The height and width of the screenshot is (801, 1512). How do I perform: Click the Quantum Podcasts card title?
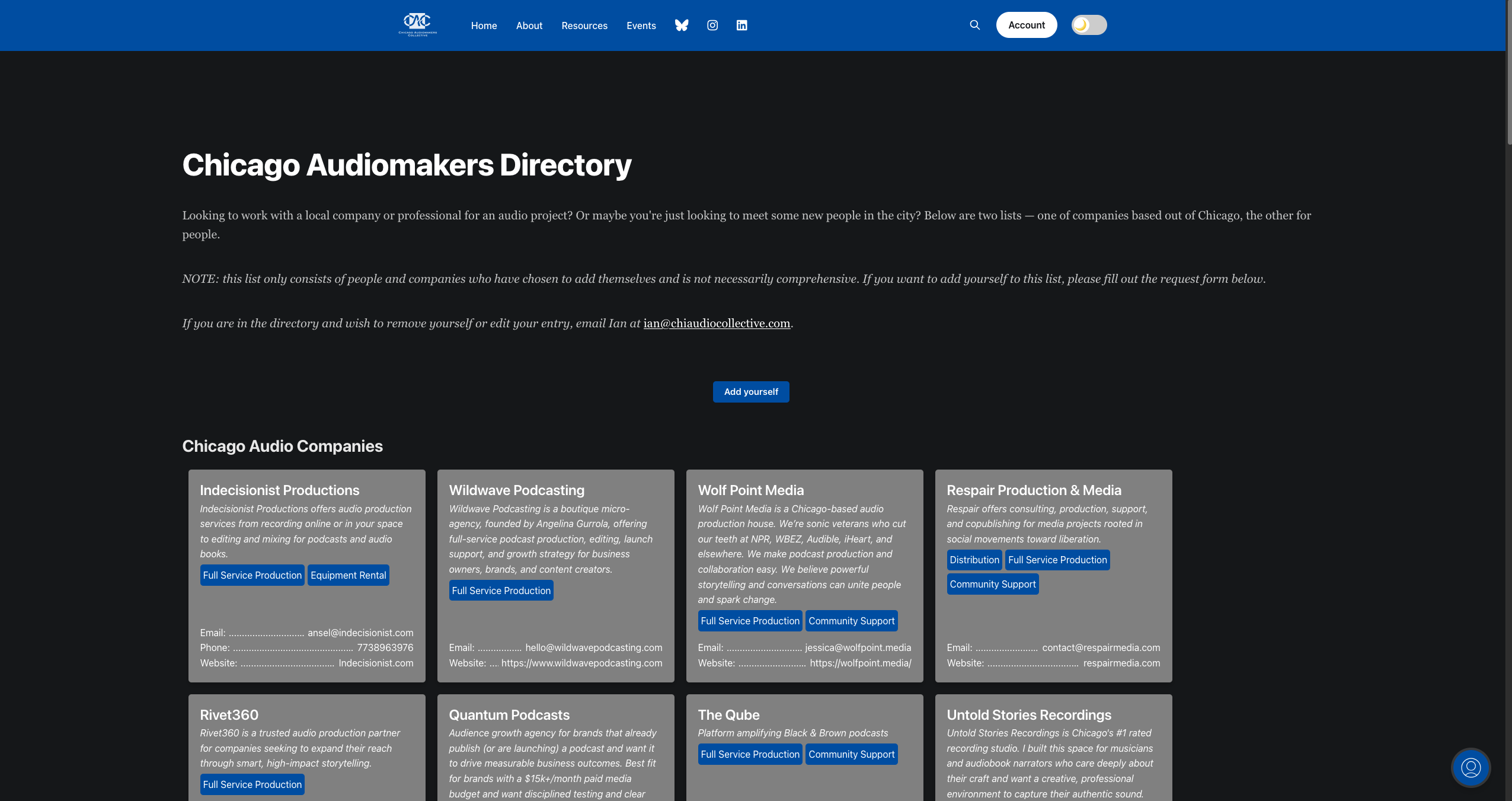tap(509, 715)
